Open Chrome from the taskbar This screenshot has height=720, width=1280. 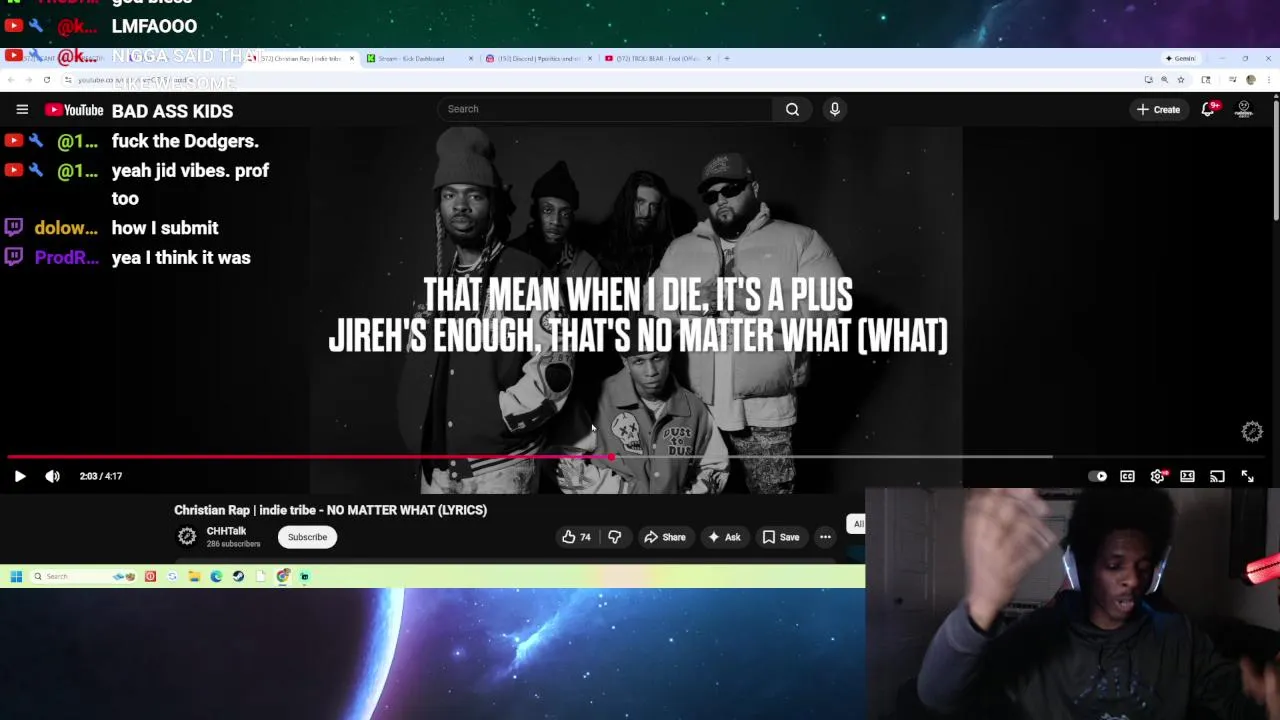[283, 576]
